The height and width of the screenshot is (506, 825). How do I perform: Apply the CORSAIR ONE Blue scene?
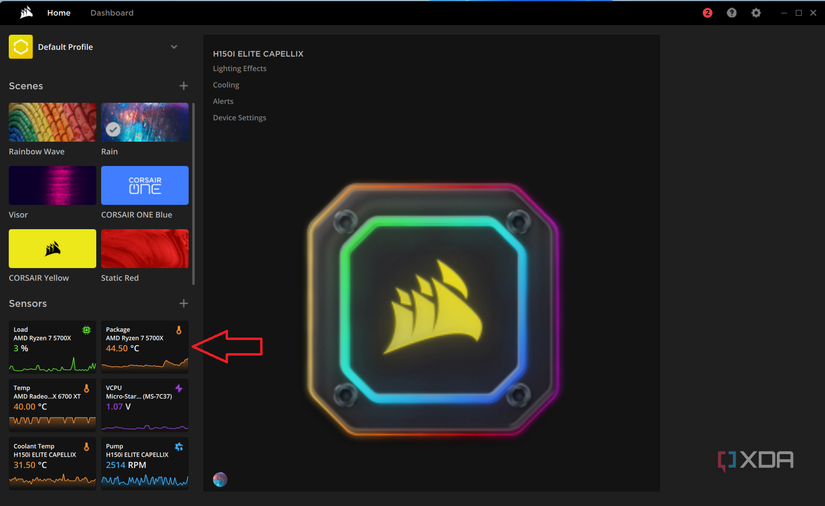click(x=145, y=185)
